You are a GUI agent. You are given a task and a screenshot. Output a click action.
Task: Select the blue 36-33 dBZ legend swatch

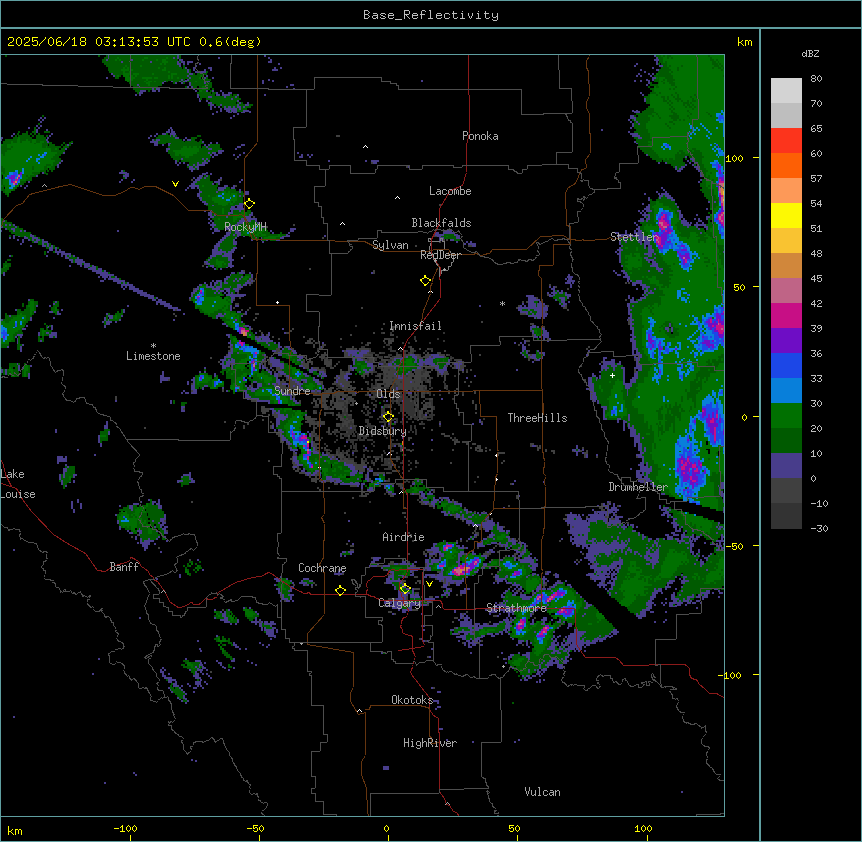tap(786, 365)
